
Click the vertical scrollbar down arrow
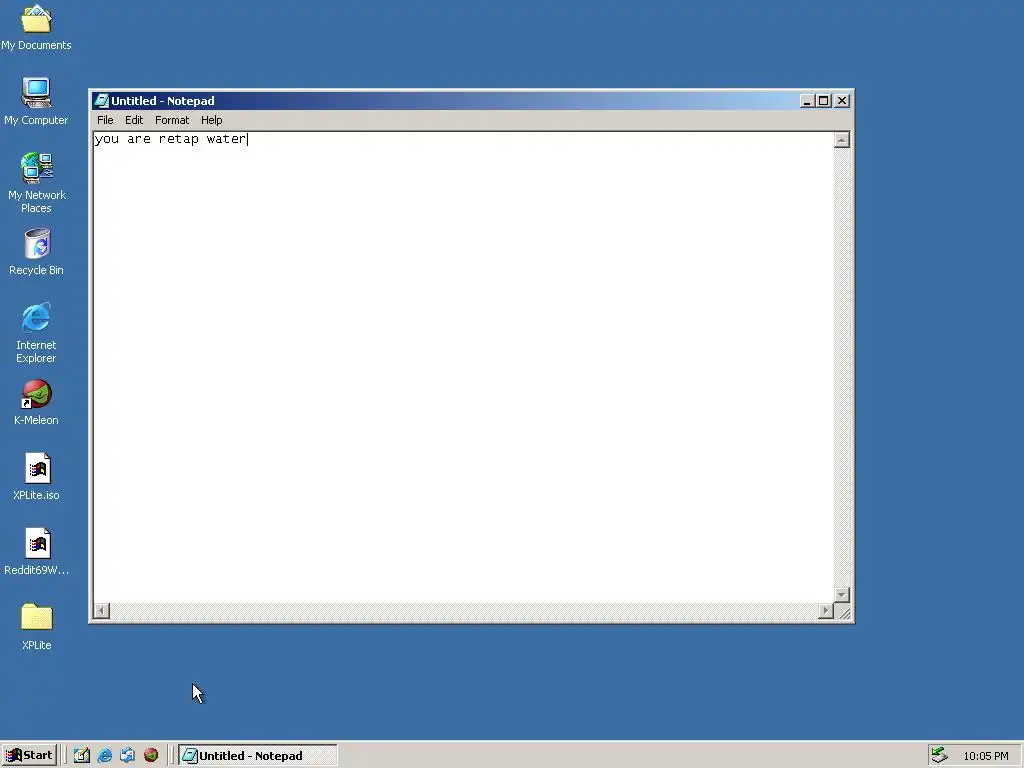(x=842, y=595)
